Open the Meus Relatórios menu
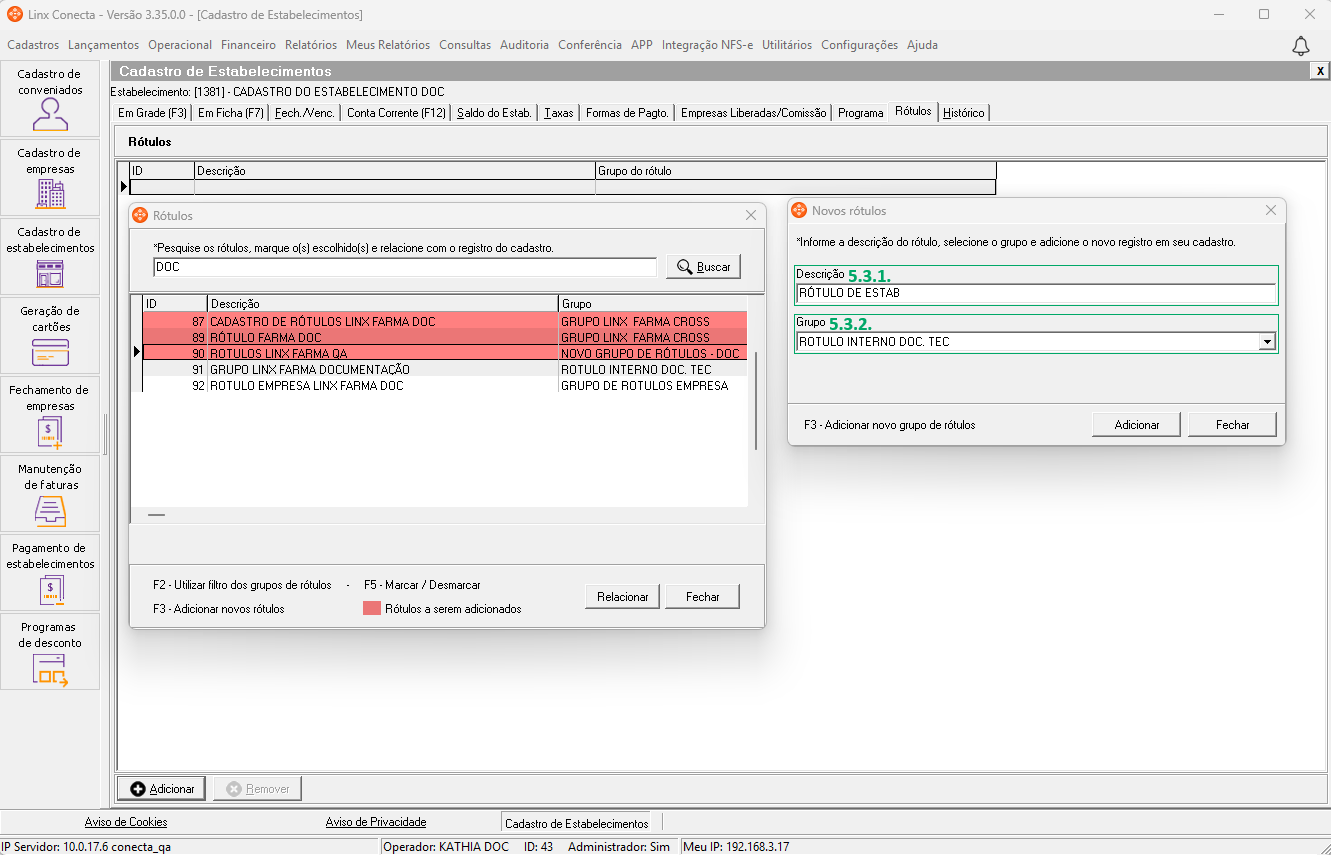The image size is (1331, 855). [388, 45]
